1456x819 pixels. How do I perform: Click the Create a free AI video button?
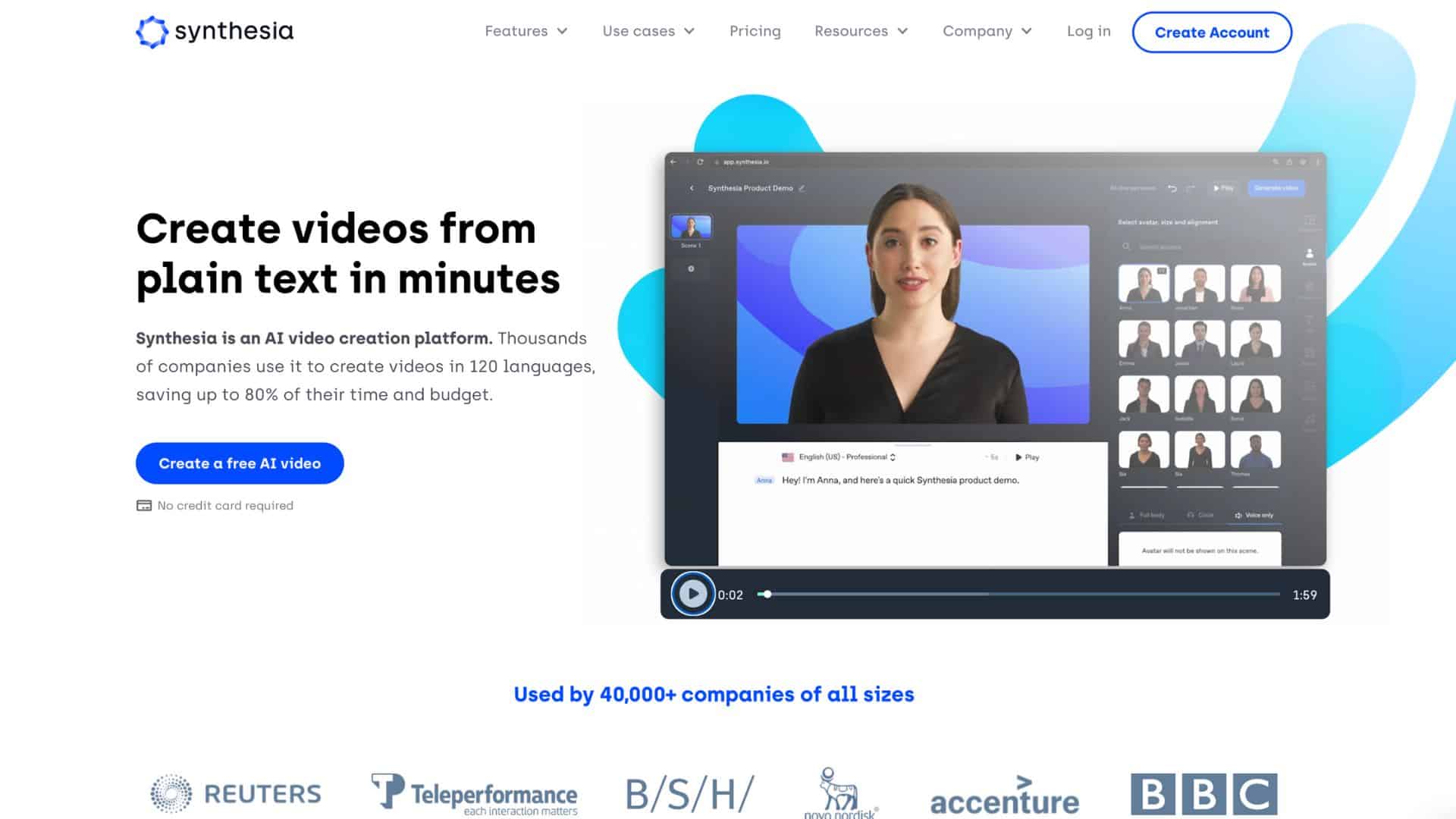click(x=239, y=463)
